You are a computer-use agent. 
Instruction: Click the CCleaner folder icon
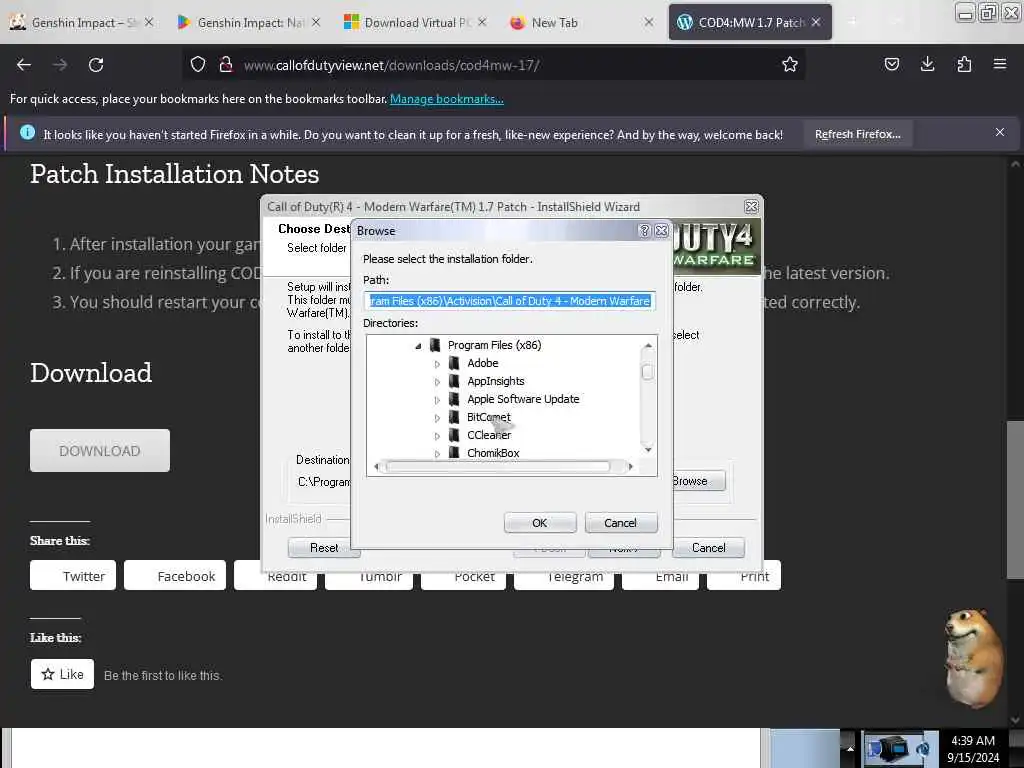(455, 435)
